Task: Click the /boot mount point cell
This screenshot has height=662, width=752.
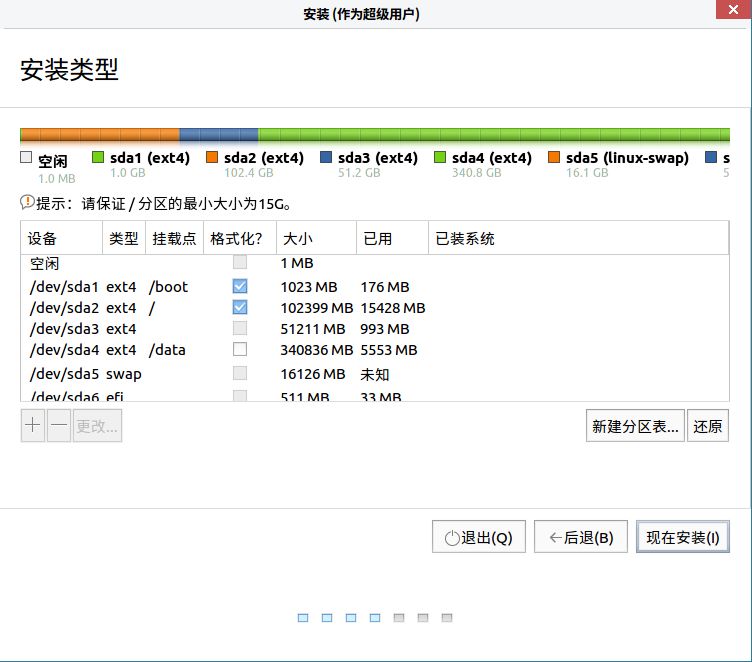Action: tap(168, 287)
